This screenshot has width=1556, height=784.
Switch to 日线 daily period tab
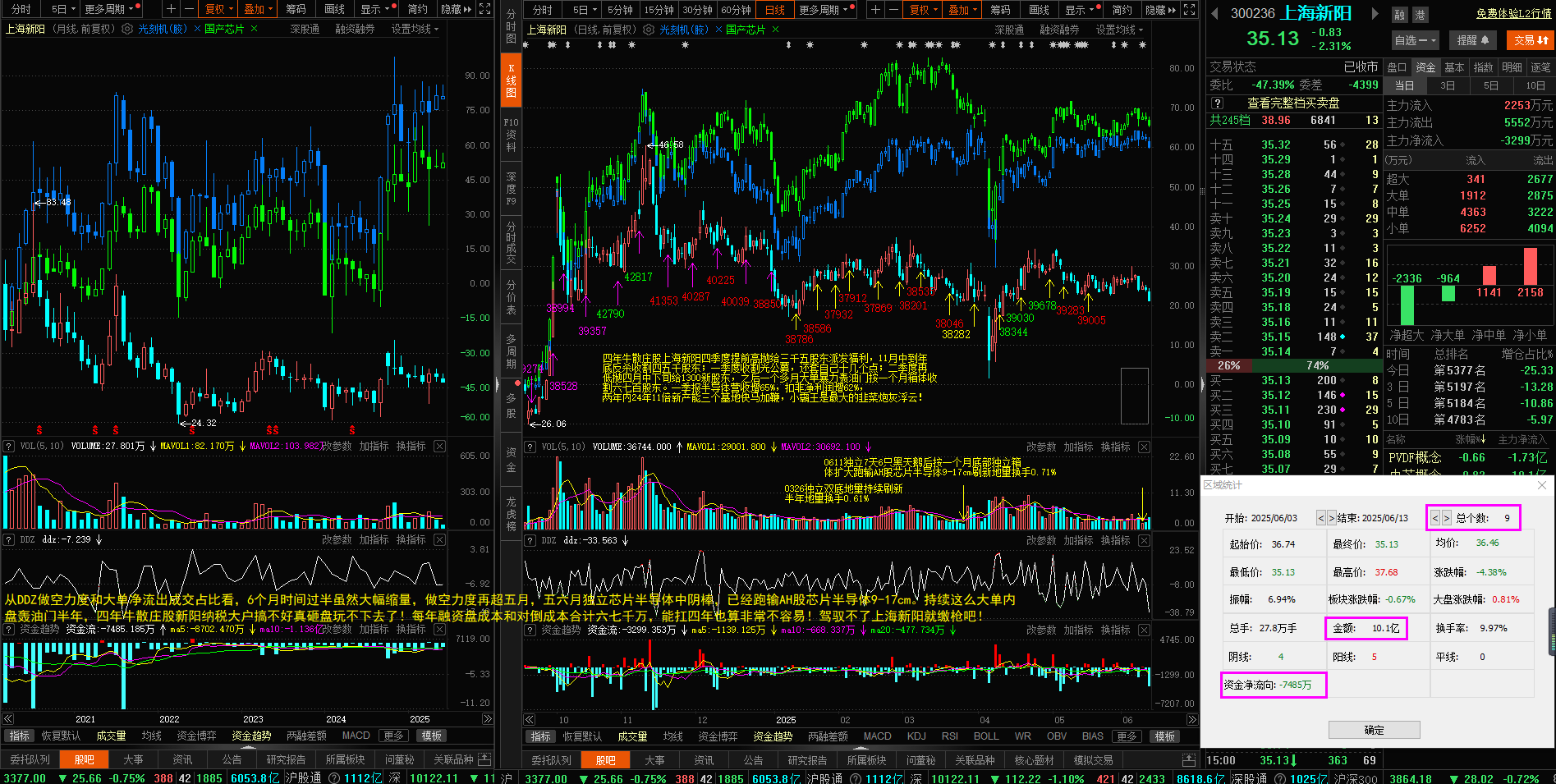pos(774,10)
